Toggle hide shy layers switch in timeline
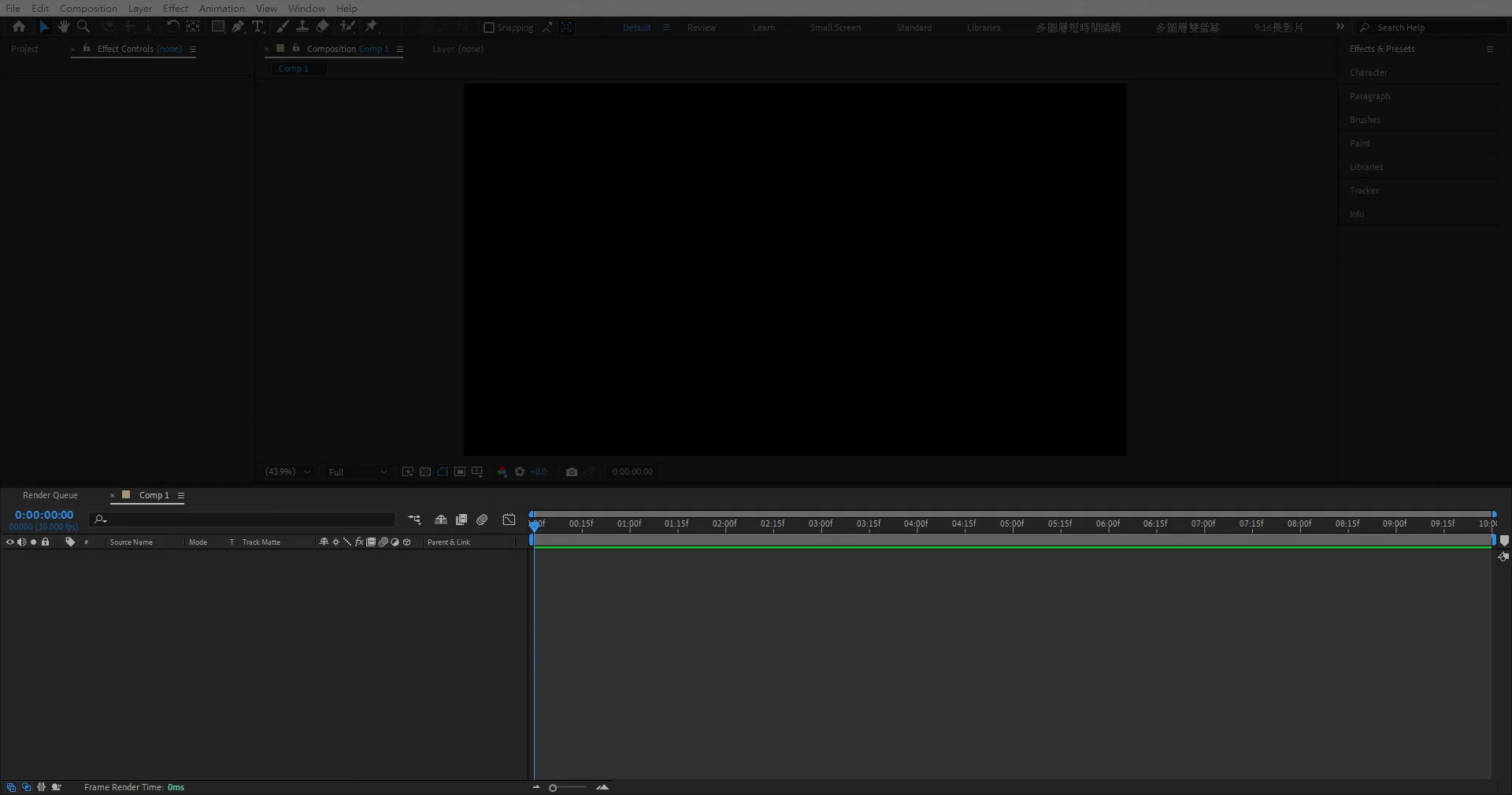Screen dimensions: 1512x795 pyautogui.click(x=441, y=520)
